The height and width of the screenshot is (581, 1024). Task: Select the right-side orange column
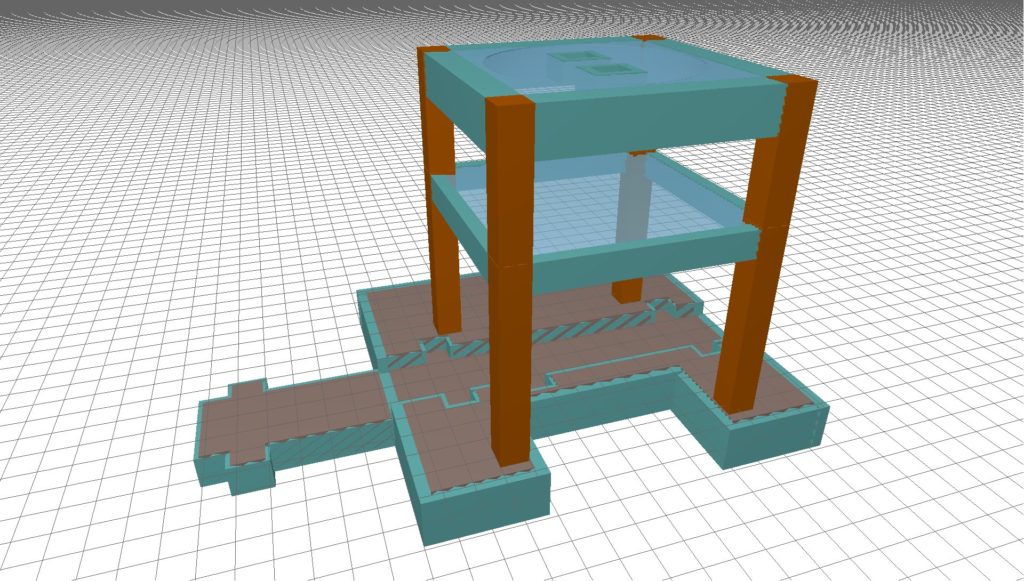point(764,245)
